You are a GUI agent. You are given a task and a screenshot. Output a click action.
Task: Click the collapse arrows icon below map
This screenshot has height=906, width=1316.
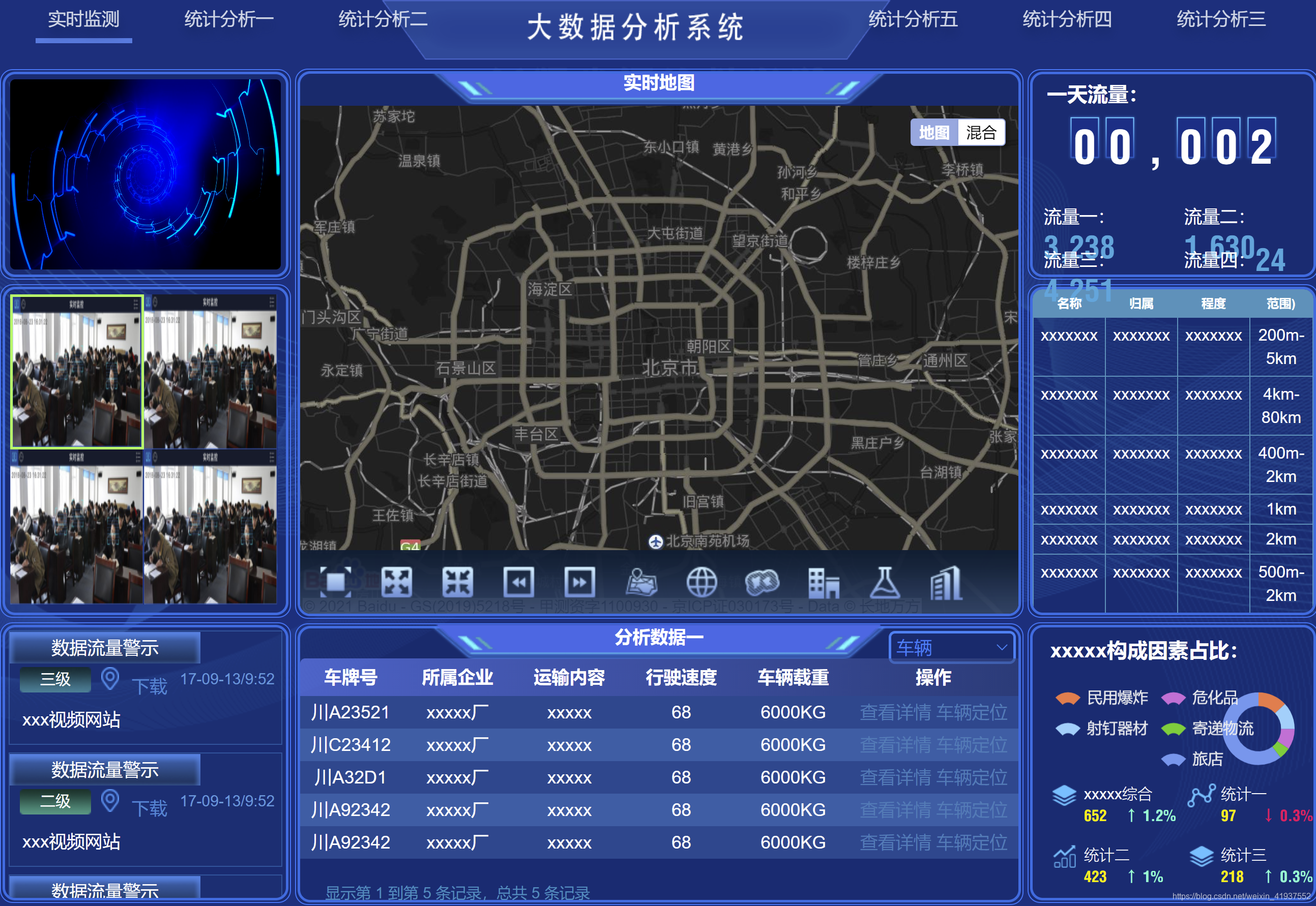tap(457, 582)
